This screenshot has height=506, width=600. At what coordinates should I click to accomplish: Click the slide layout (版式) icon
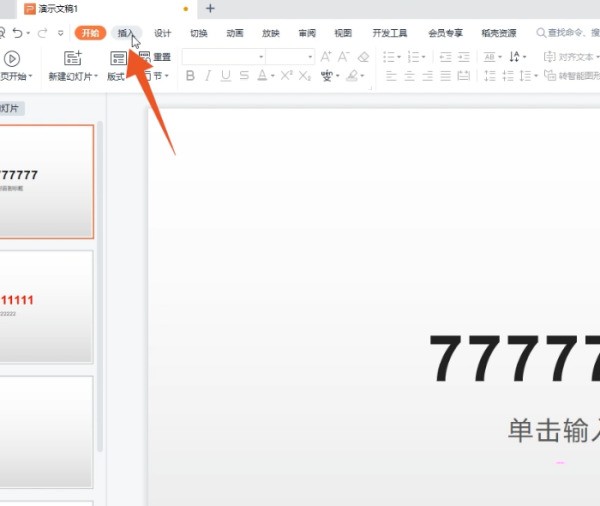(117, 59)
